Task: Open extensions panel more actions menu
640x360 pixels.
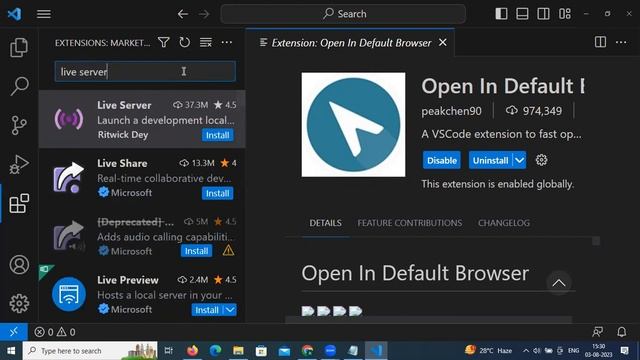Action: pos(227,42)
